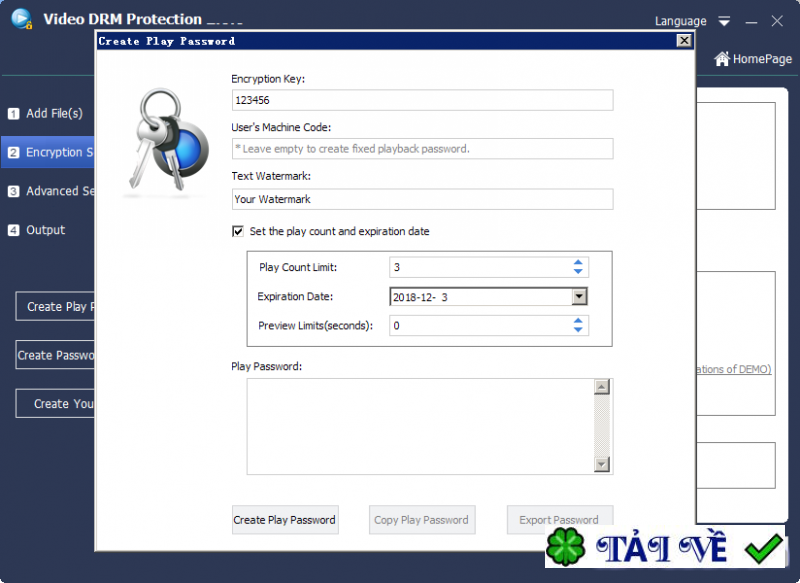Increase Play Count Limit with up arrow
The height and width of the screenshot is (583, 800).
pos(580,262)
